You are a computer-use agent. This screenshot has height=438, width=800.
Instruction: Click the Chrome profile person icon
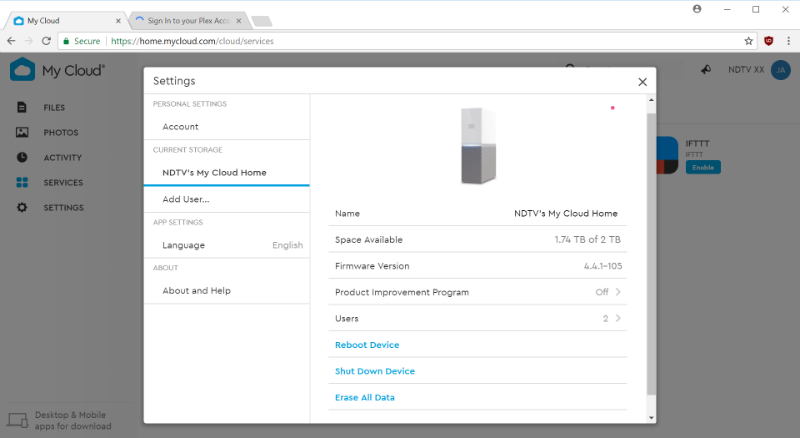[x=697, y=9]
